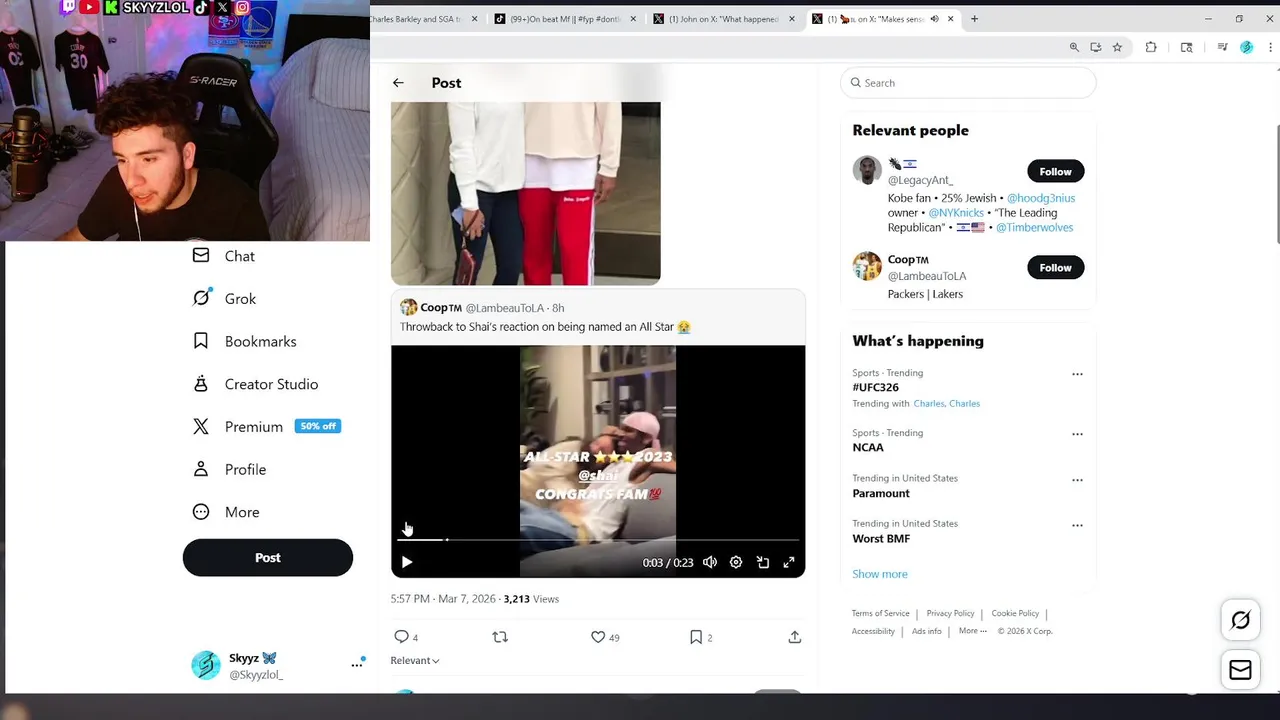Open the #UFC326 trend
1280x720 pixels.
[875, 387]
